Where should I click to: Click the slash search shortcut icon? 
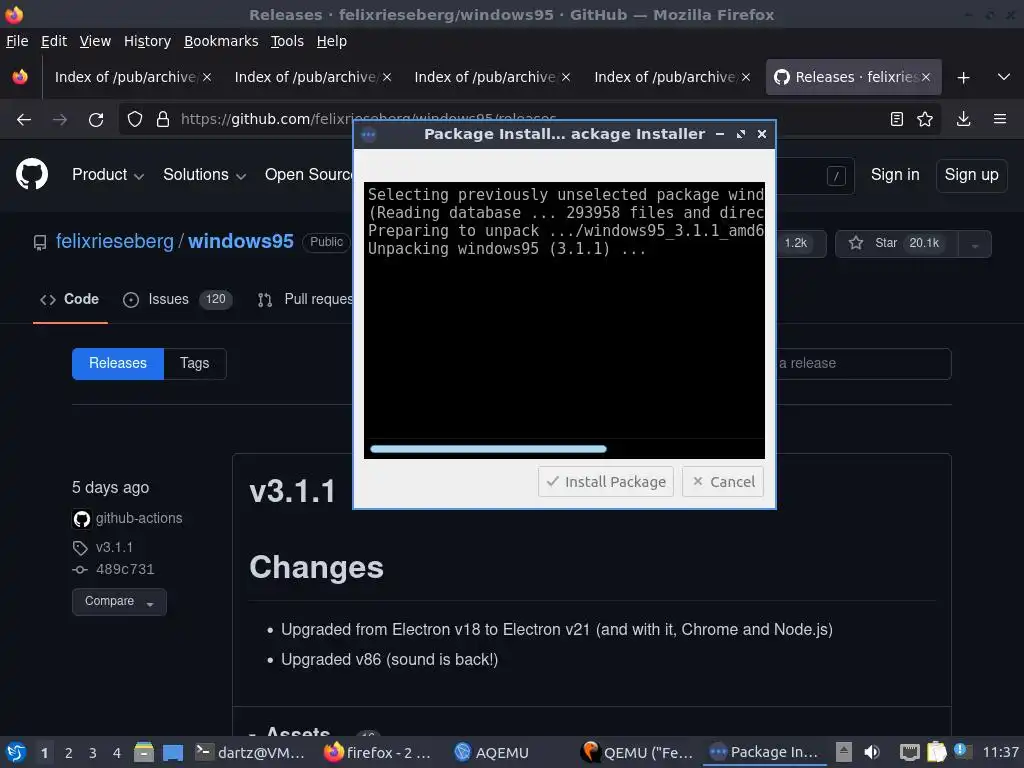836,176
